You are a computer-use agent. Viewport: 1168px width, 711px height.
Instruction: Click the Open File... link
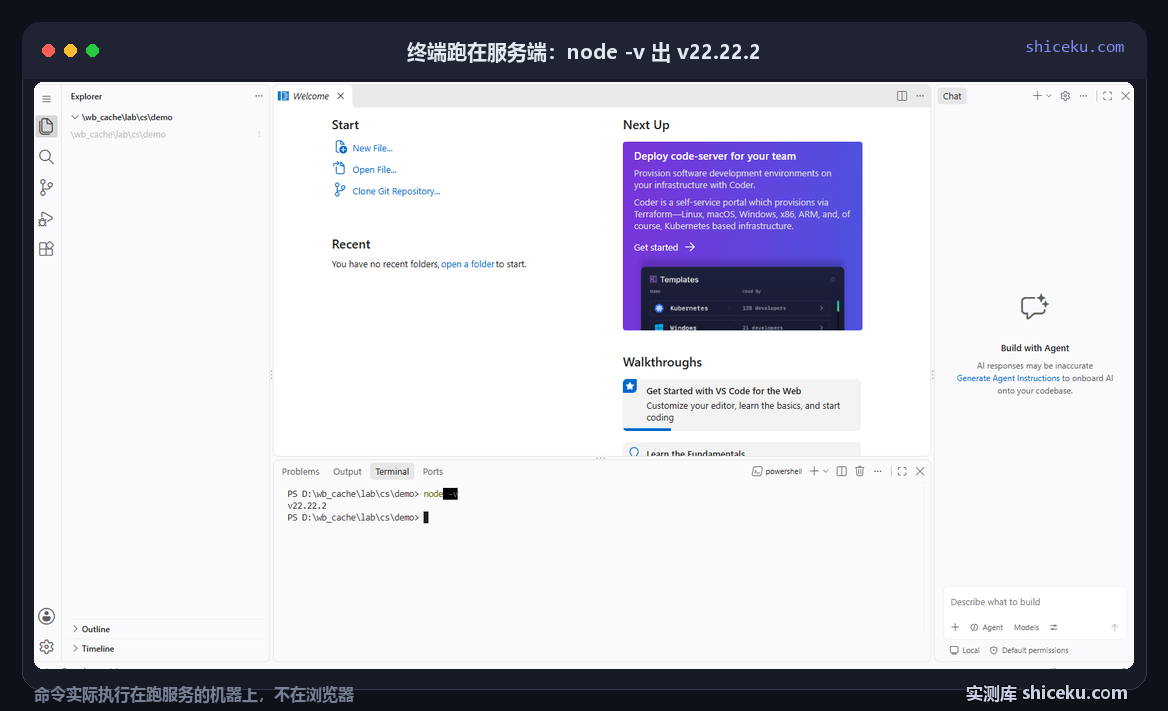374,170
